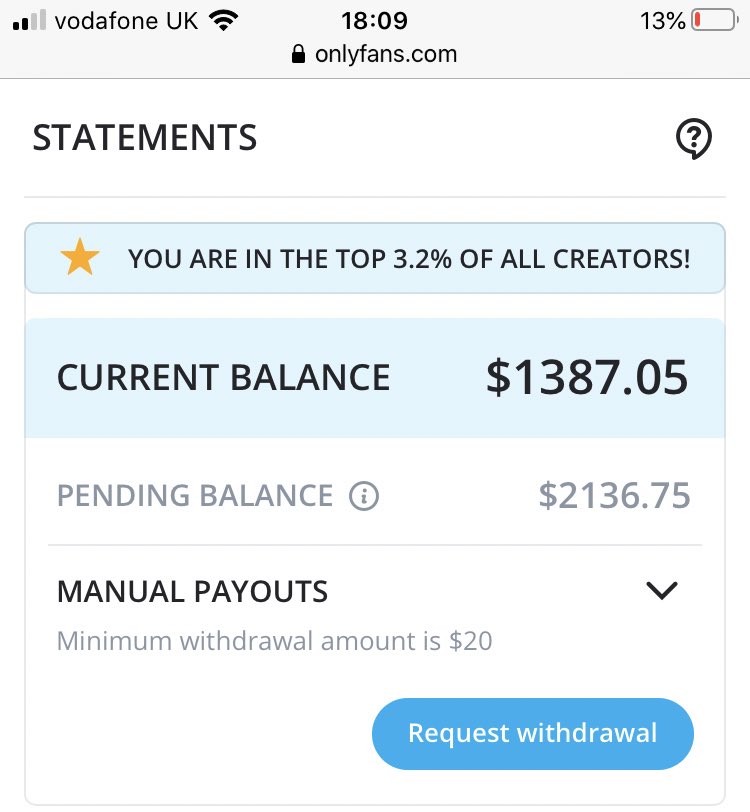Click the pending balance info icon
The image size is (750, 812).
click(364, 495)
